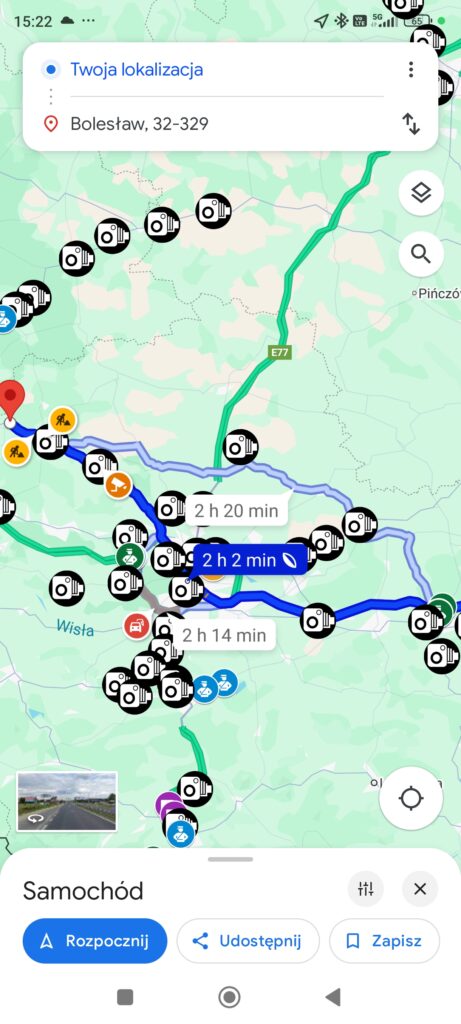Save route with Zapisz button
Viewport: 461px width, 1024px height.
384,941
